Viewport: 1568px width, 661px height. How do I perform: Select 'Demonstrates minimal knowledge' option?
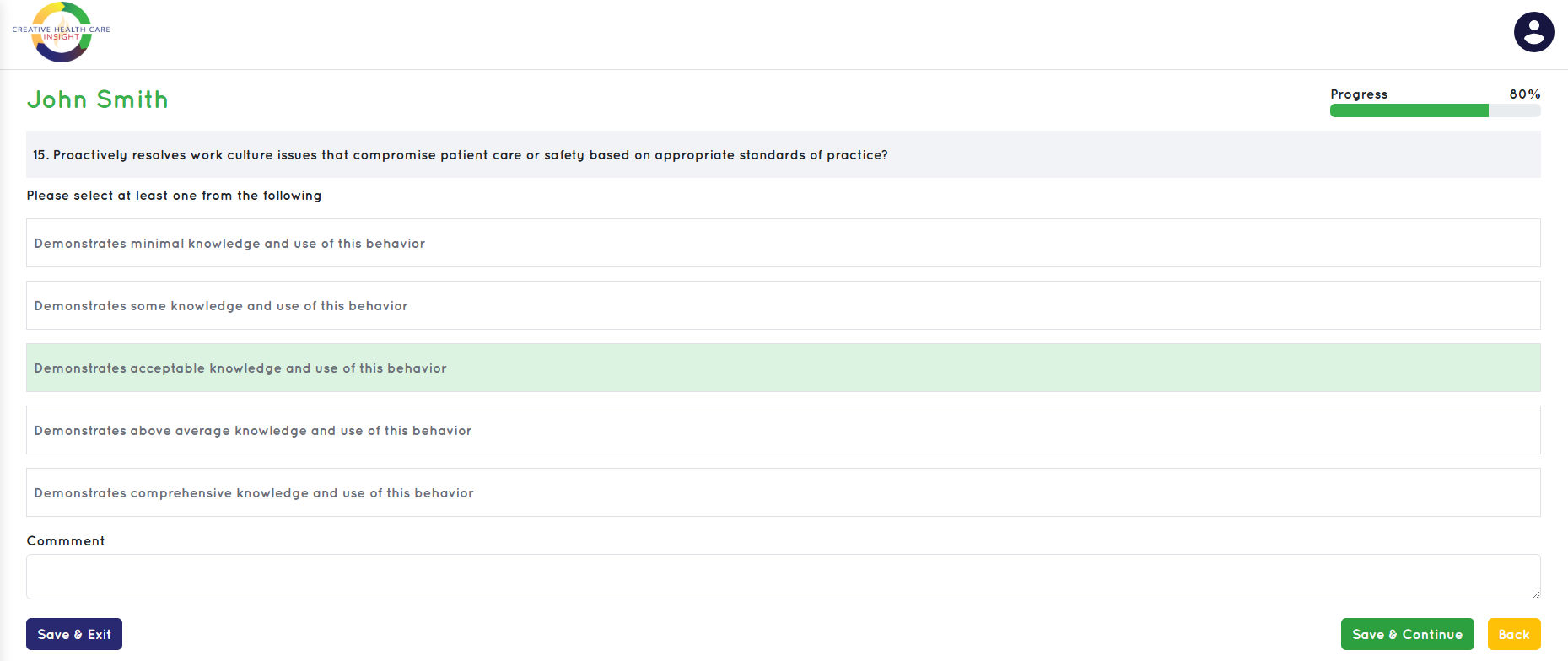(x=783, y=243)
